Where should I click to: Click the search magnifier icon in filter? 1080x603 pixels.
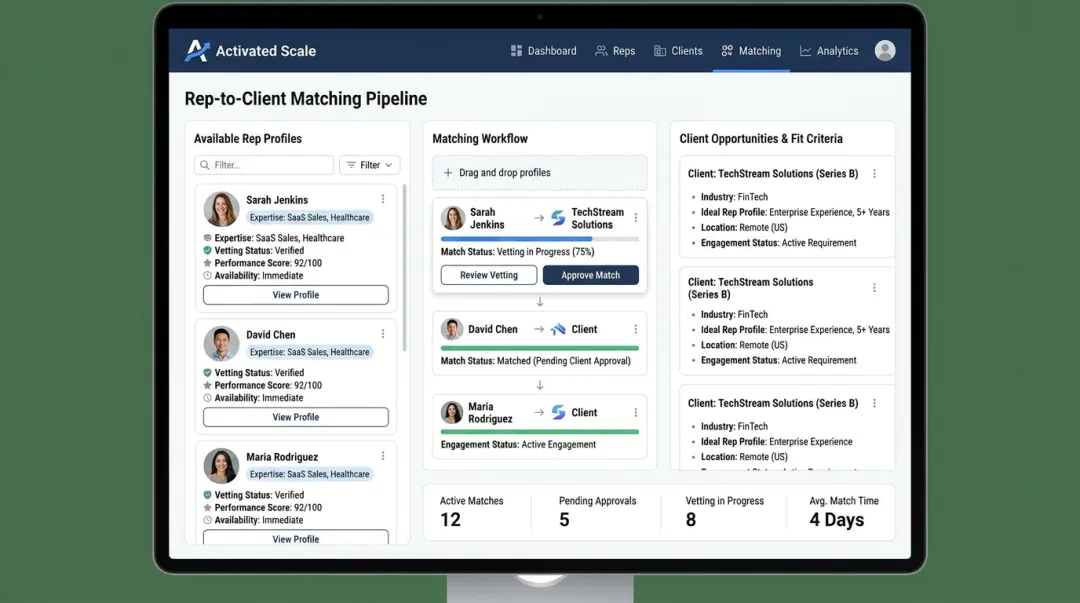pyautogui.click(x=205, y=165)
